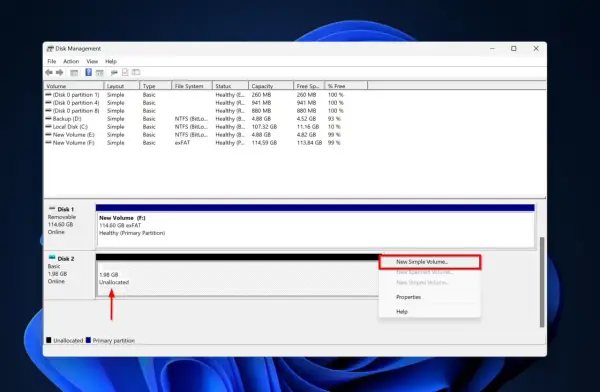Open the Action menu
This screenshot has width=600, height=392.
(x=71, y=61)
